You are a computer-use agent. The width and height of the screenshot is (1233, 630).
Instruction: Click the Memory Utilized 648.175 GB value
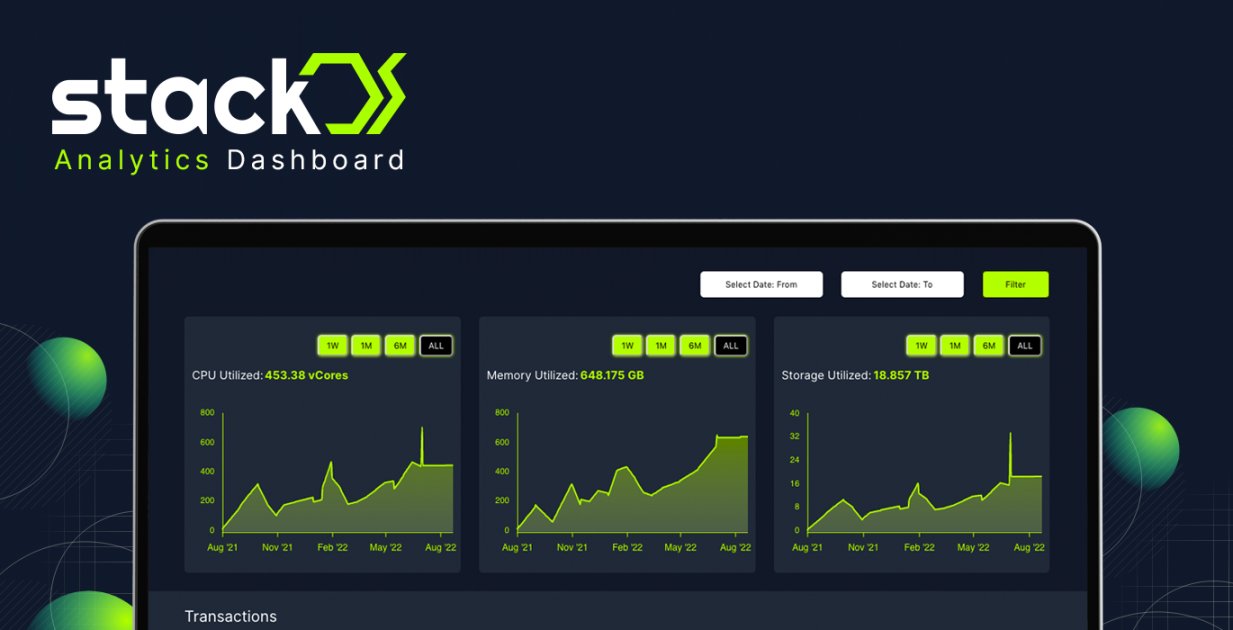pyautogui.click(x=614, y=375)
